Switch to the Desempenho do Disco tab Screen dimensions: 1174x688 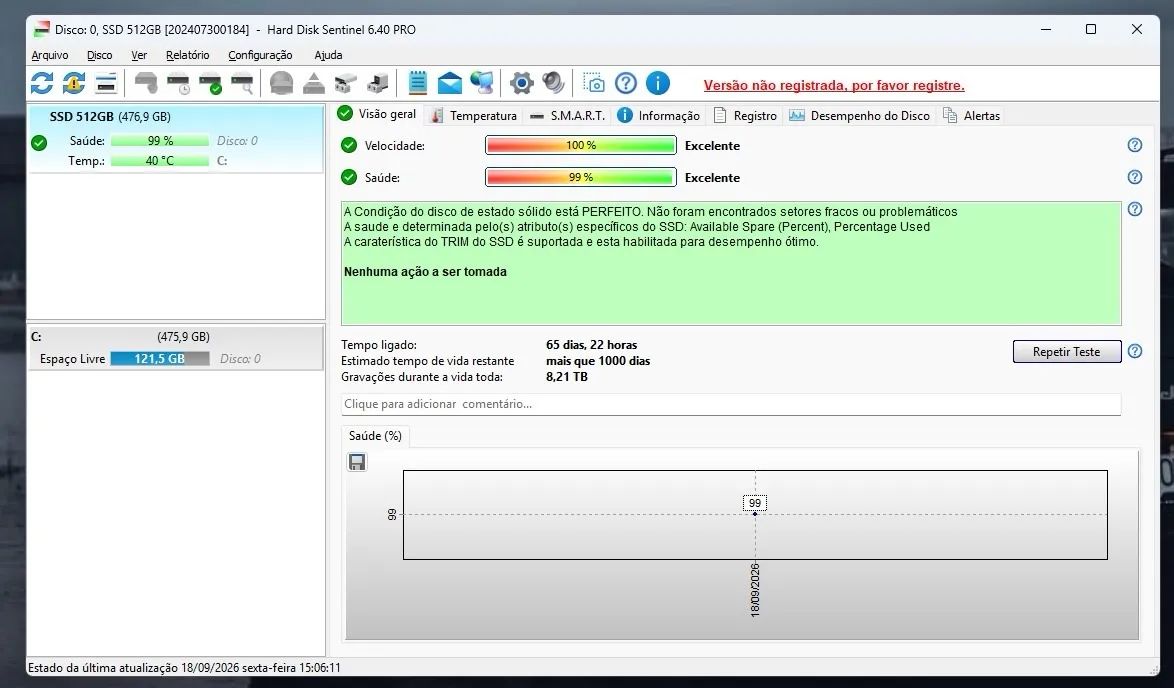click(x=860, y=116)
